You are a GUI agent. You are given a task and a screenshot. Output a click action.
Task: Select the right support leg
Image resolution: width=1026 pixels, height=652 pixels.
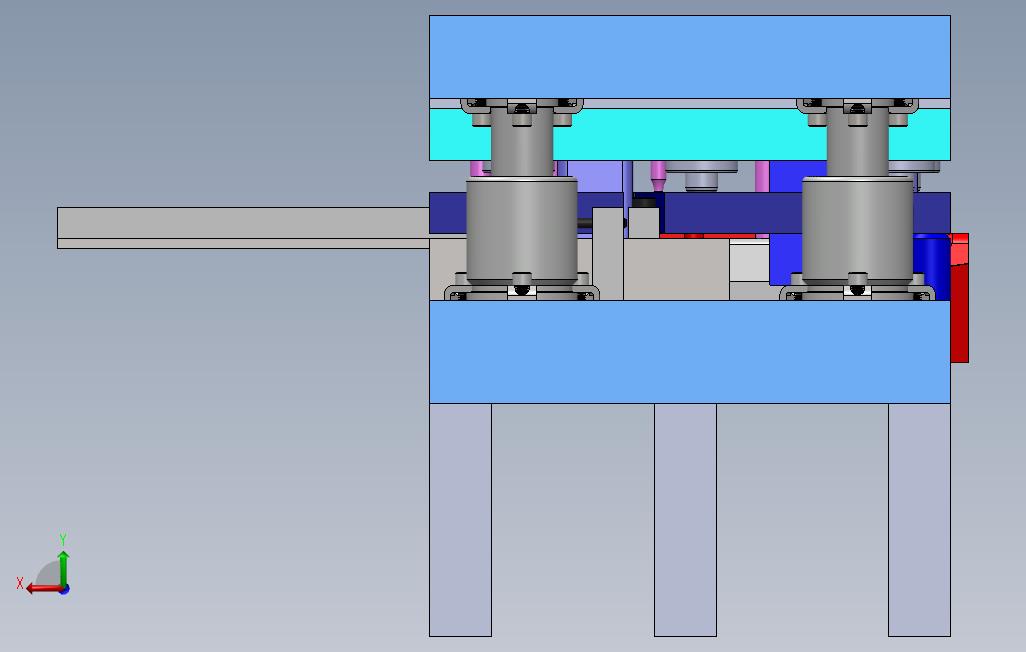pos(919,520)
